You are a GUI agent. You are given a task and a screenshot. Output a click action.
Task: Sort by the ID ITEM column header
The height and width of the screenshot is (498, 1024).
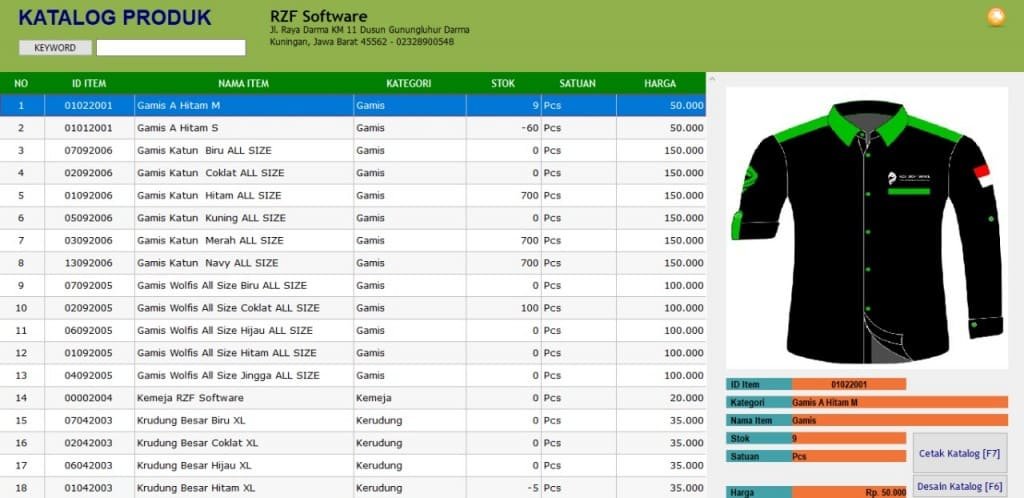coord(89,84)
